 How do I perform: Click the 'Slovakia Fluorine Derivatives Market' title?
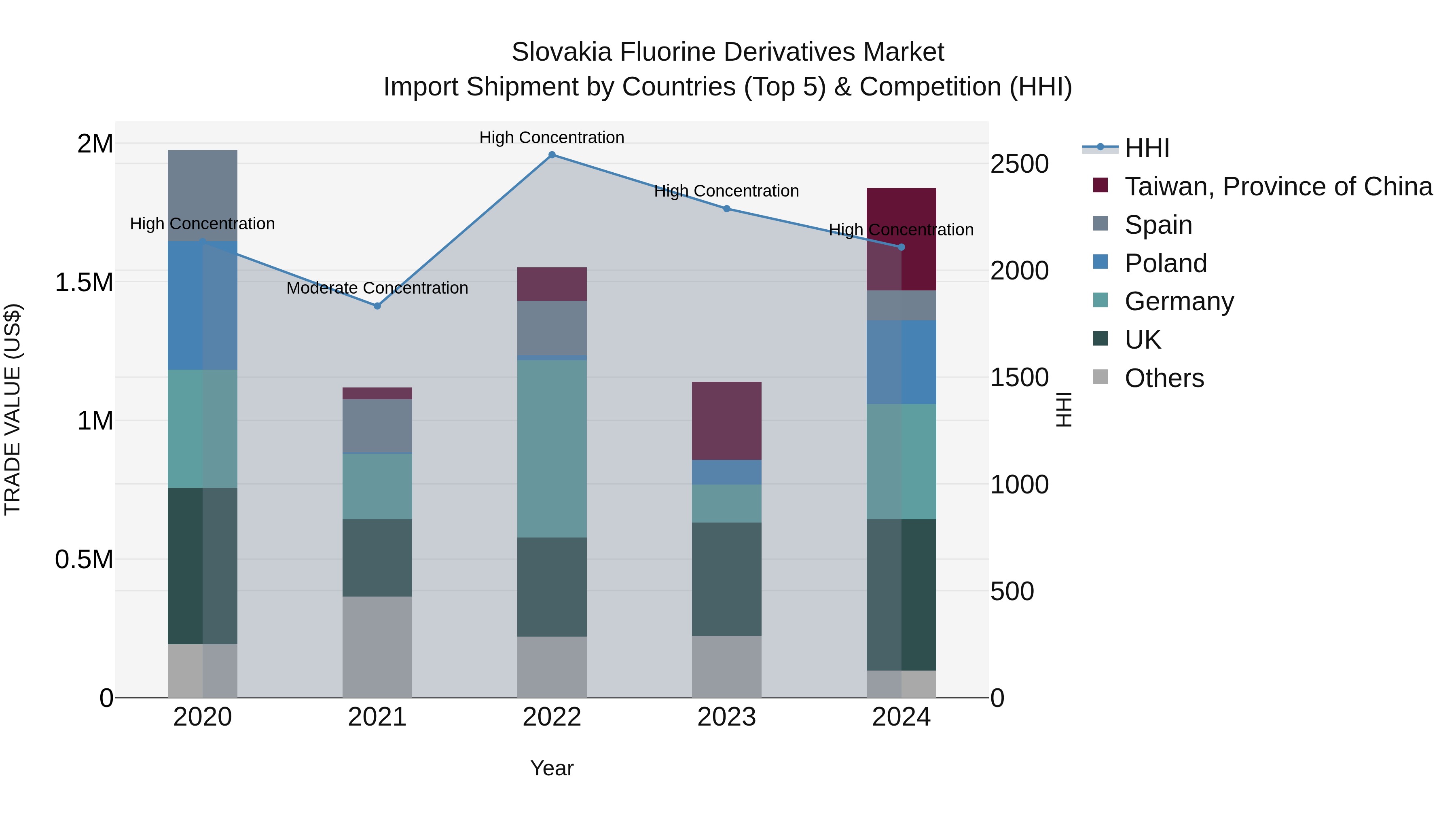point(728,52)
